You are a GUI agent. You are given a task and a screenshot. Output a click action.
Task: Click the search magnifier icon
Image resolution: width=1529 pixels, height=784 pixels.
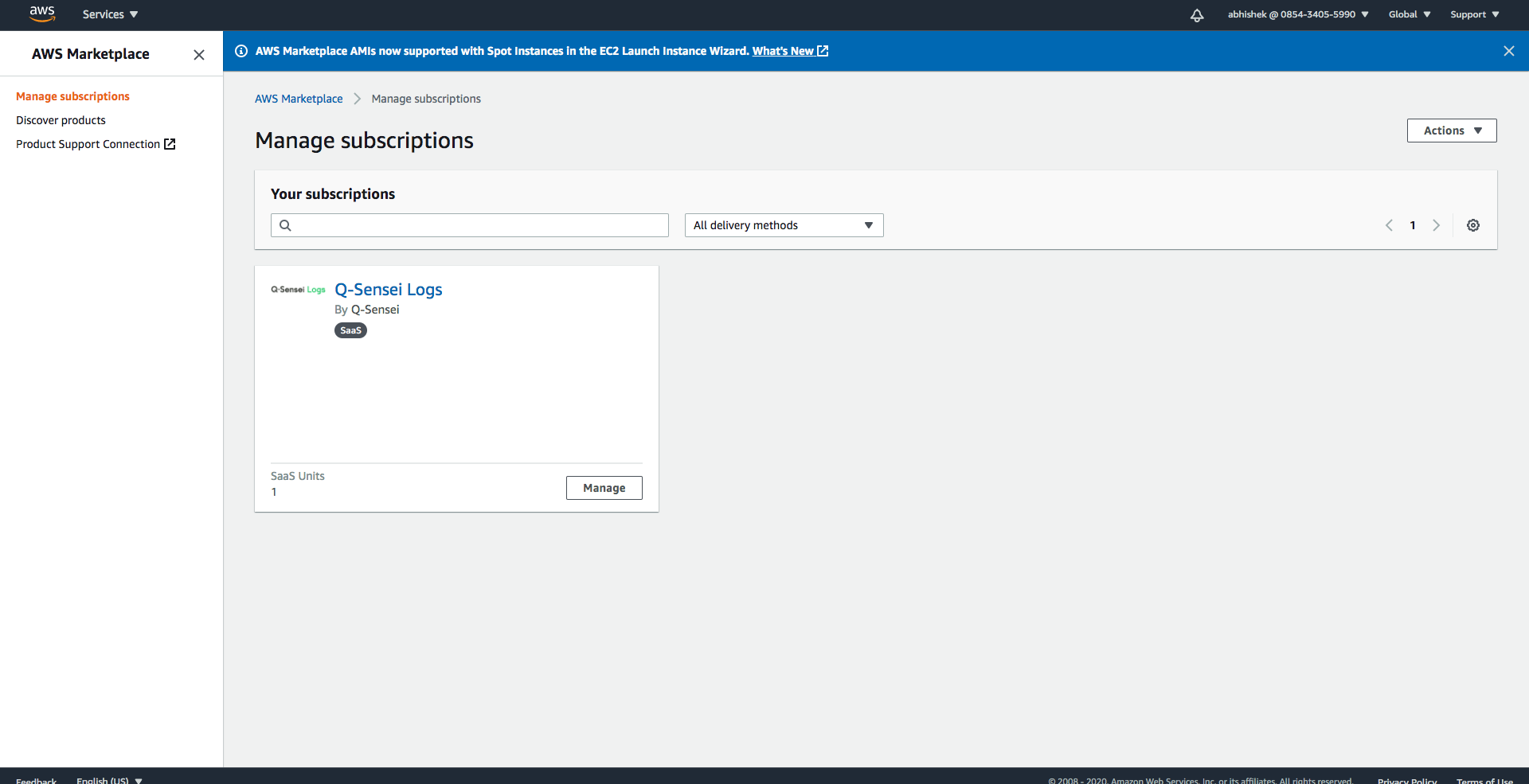[x=285, y=225]
